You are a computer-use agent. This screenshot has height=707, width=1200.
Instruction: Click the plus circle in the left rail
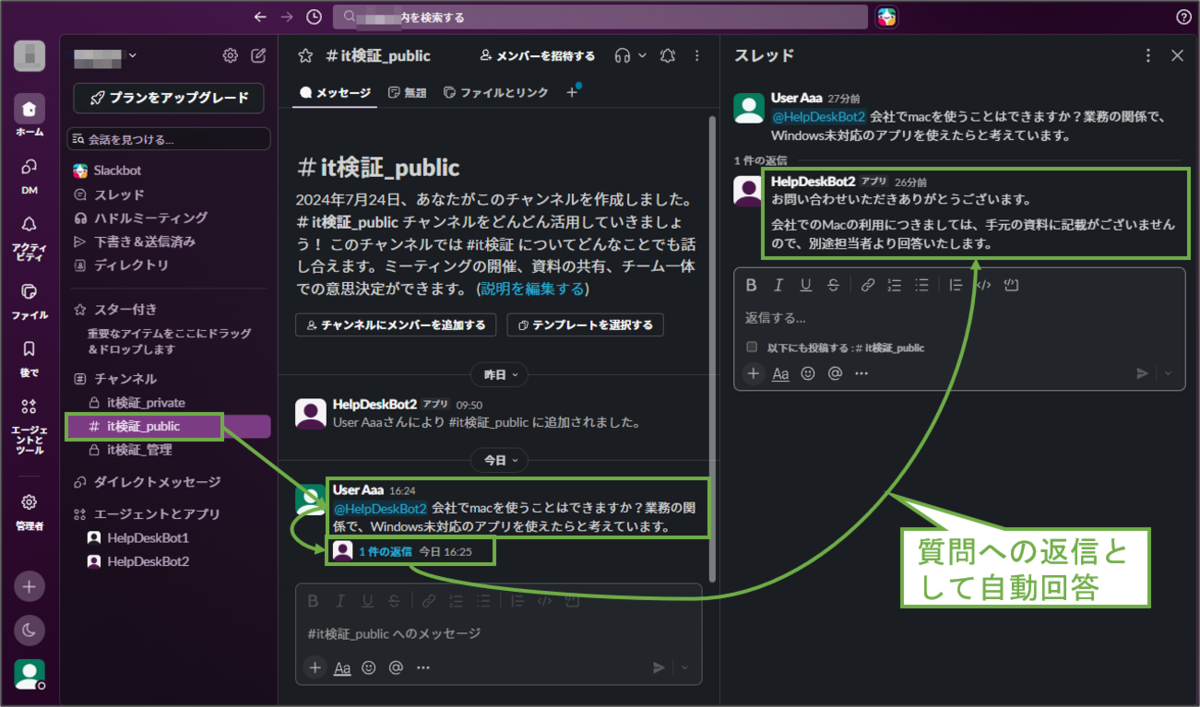click(x=29, y=586)
